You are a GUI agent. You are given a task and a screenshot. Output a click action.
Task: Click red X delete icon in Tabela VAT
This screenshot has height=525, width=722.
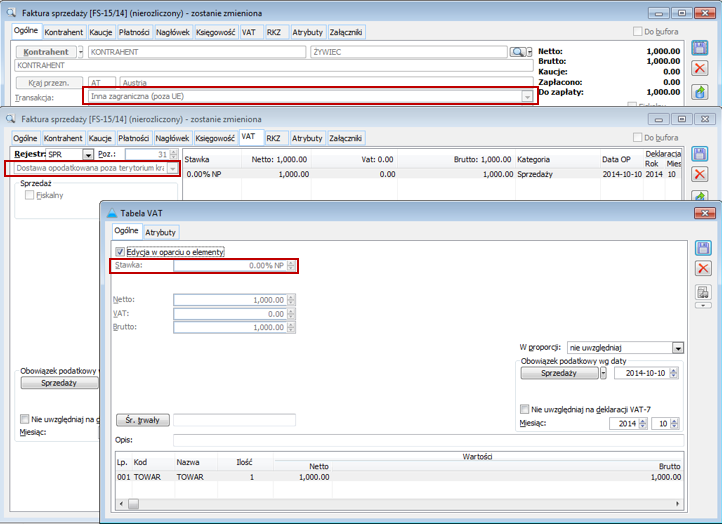point(703,269)
